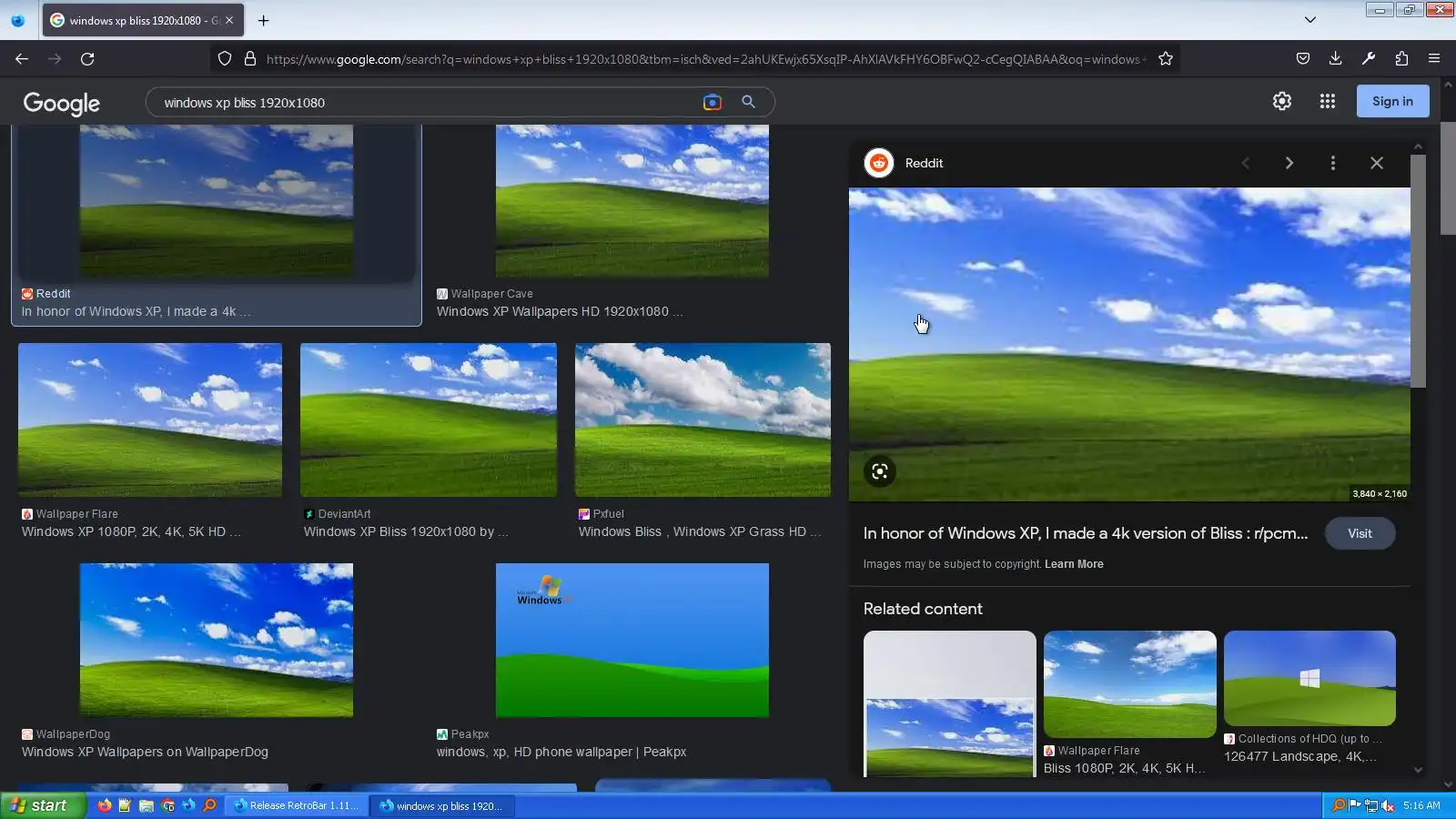Visit the Reddit source page

(1360, 533)
